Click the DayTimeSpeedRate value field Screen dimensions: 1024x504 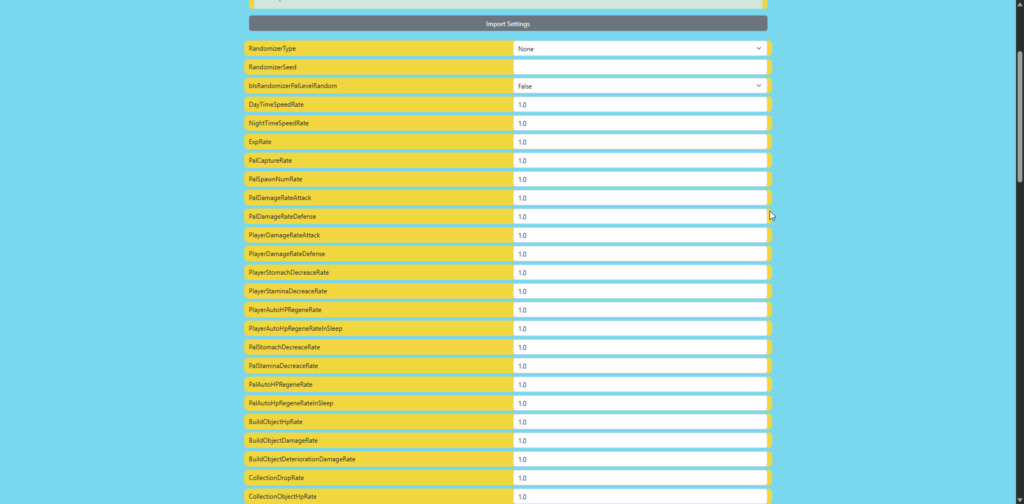(x=640, y=104)
